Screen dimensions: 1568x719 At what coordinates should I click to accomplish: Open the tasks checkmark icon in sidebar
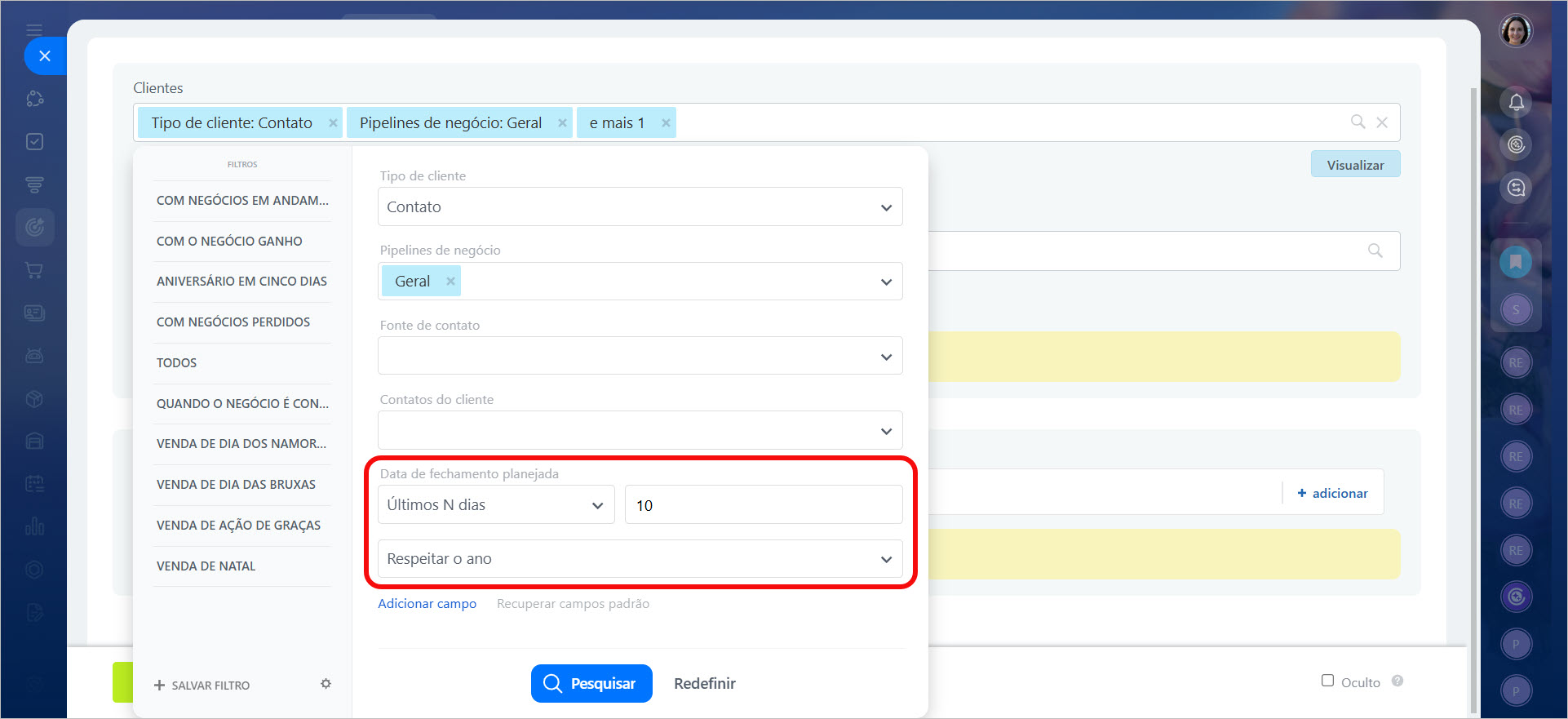(34, 142)
